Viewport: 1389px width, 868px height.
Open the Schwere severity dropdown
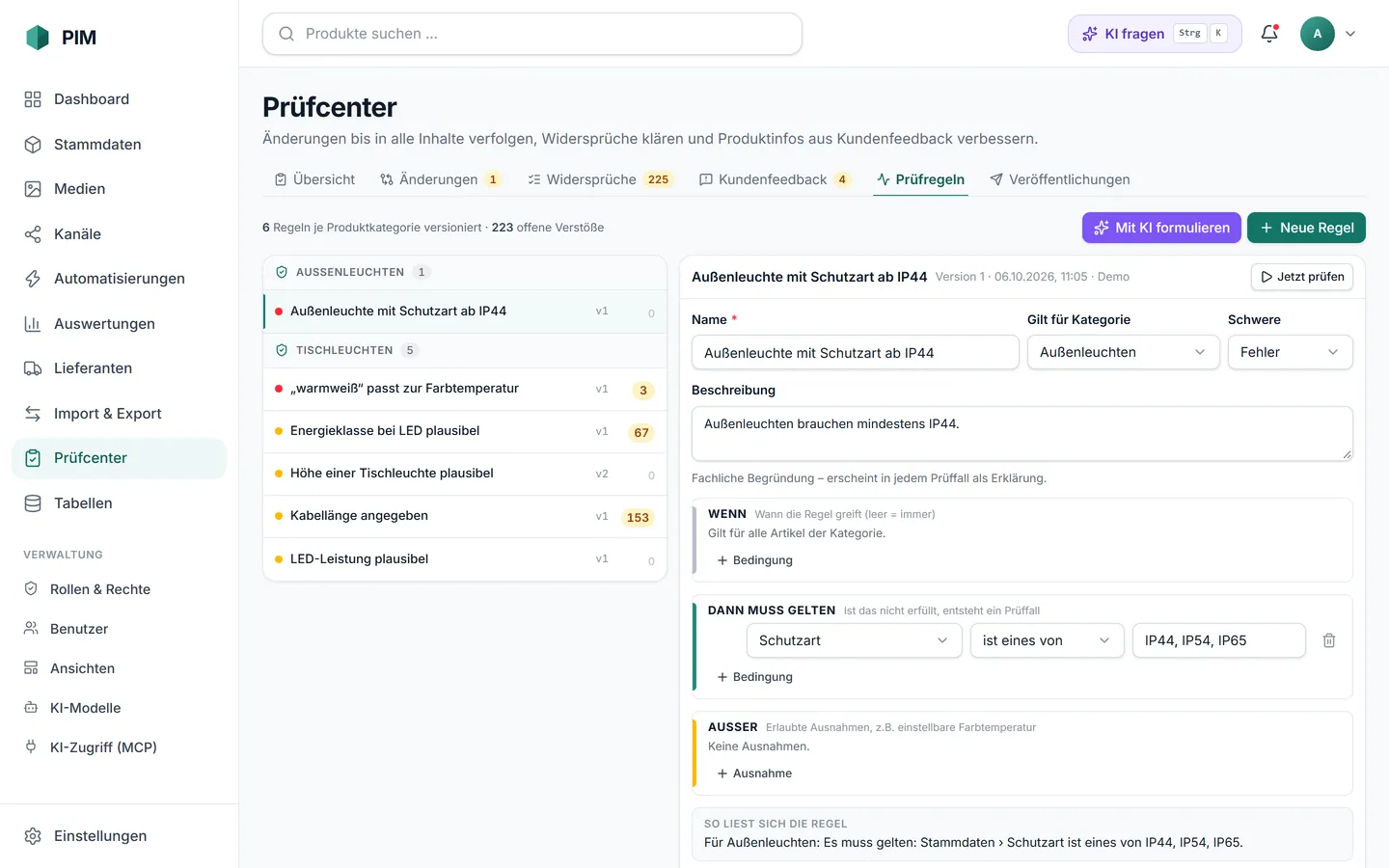[x=1291, y=352]
